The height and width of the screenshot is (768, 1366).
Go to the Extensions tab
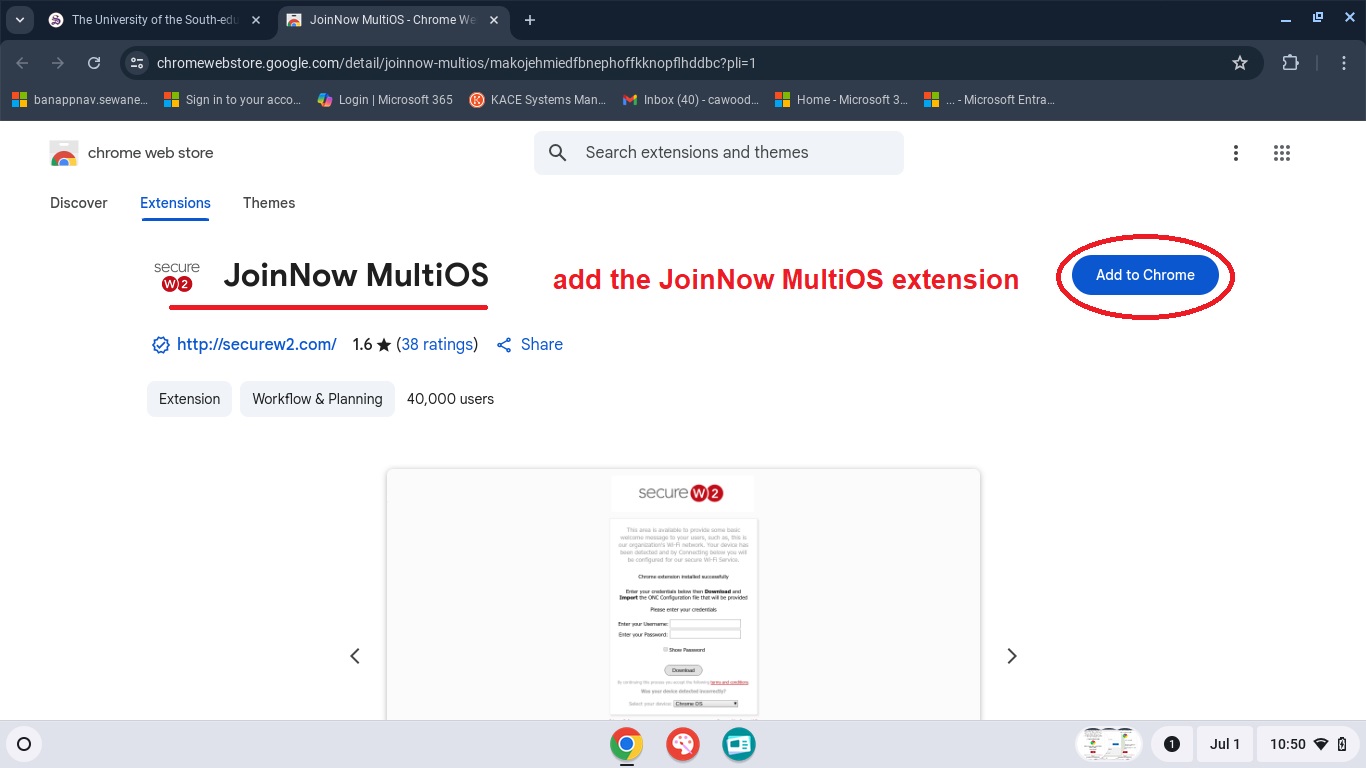175,203
